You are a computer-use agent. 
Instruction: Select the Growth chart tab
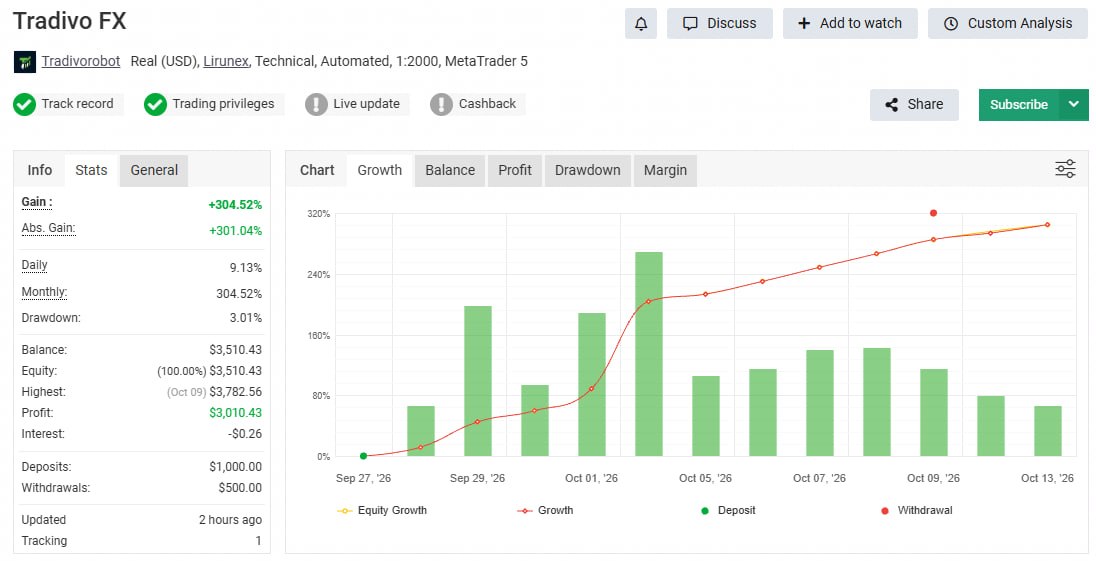point(380,170)
